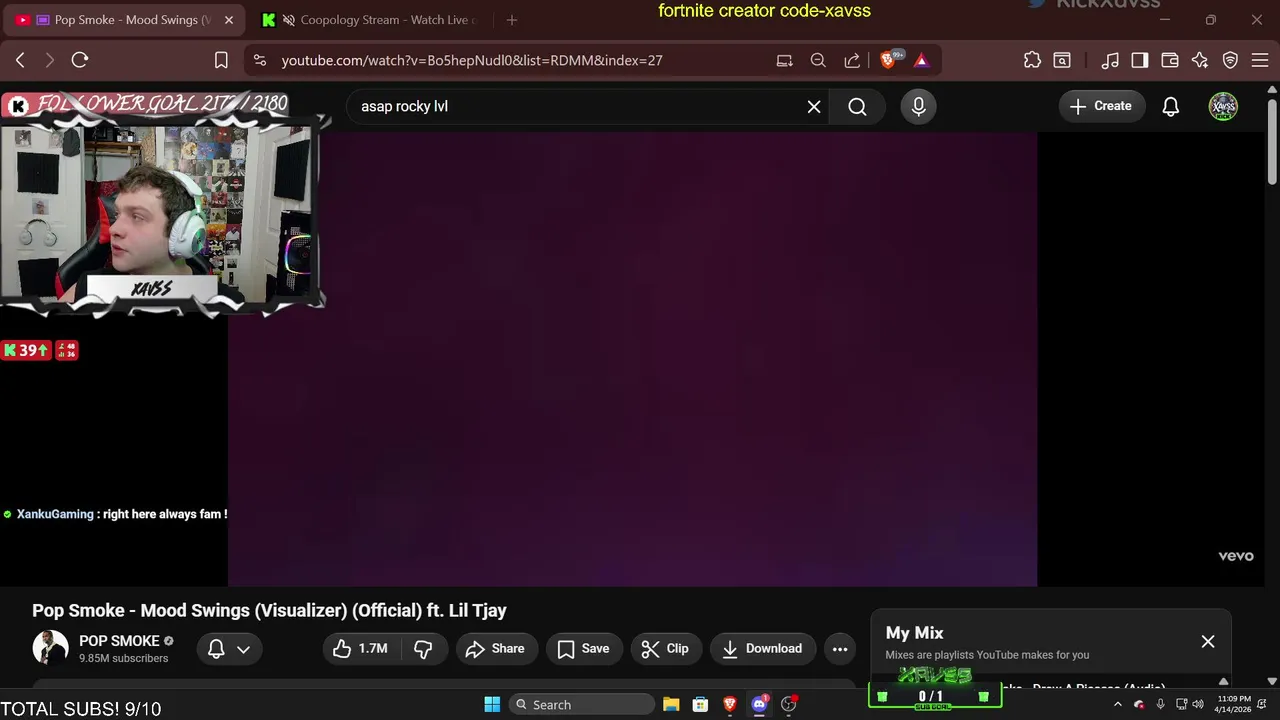This screenshot has width=1280, height=720.
Task: Open subscription notification bell dropdown
Action: pos(229,649)
